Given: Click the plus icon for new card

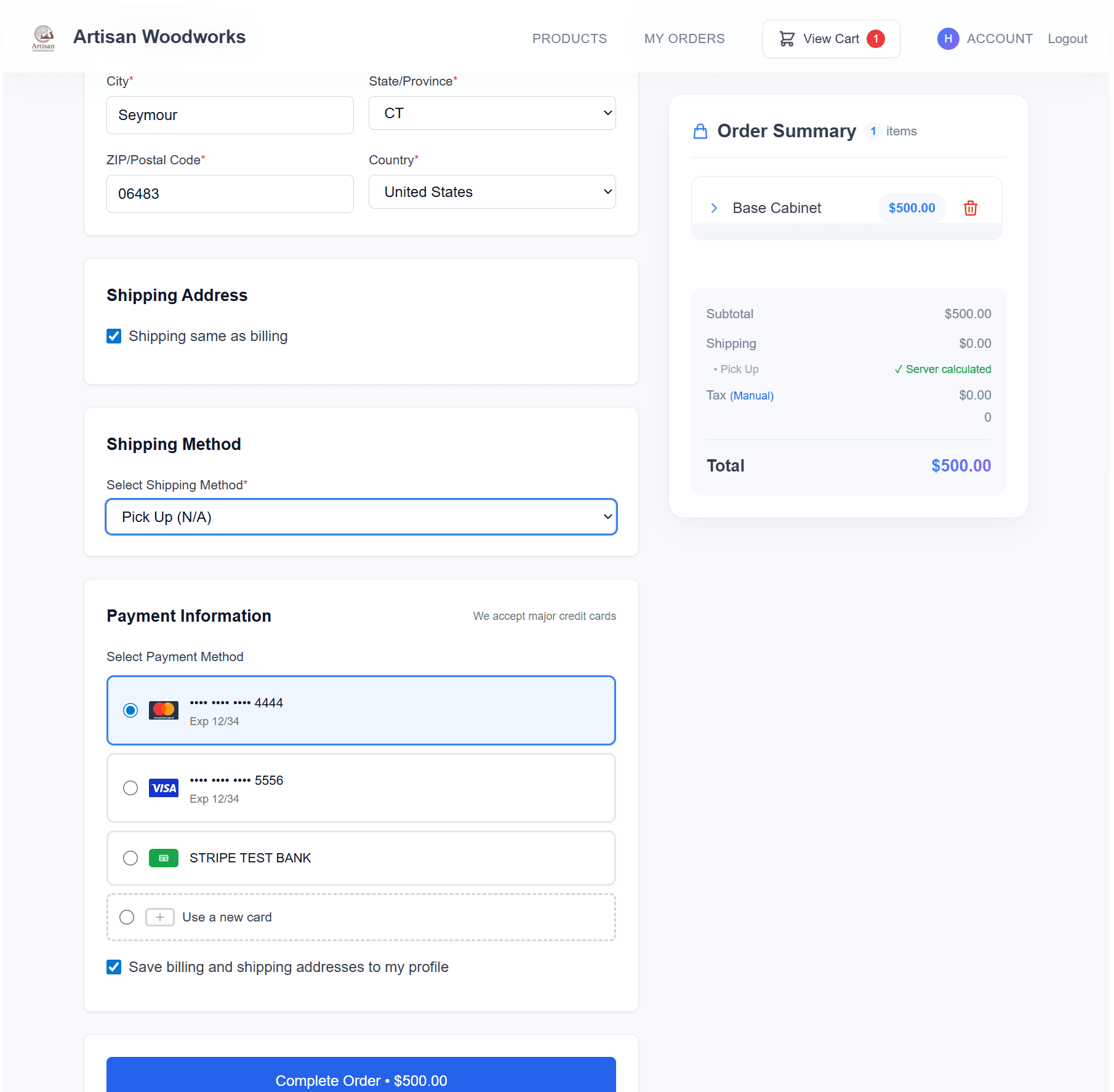Looking at the screenshot, I should (x=159, y=917).
